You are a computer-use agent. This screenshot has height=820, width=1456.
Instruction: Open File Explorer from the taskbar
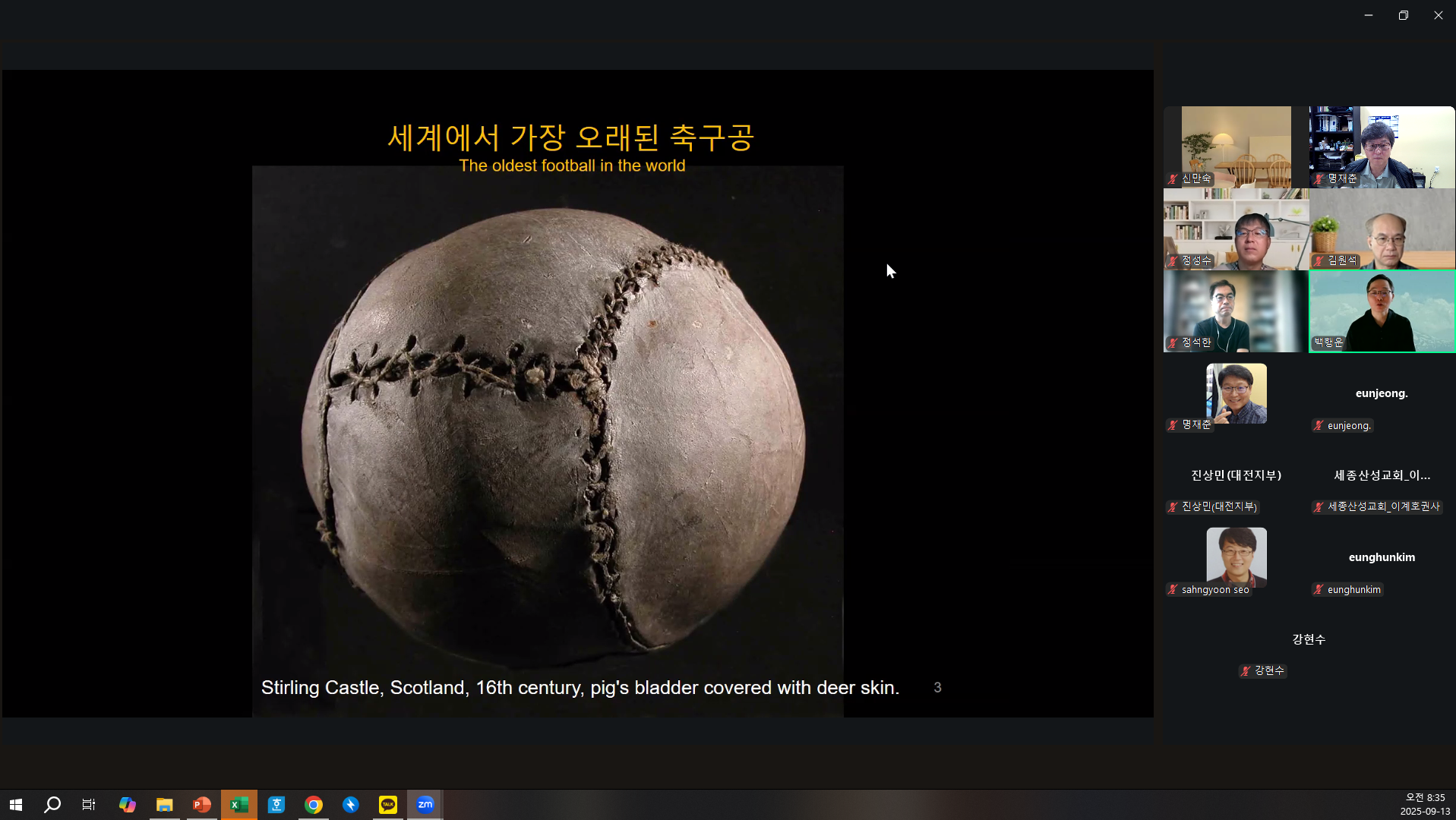point(164,804)
